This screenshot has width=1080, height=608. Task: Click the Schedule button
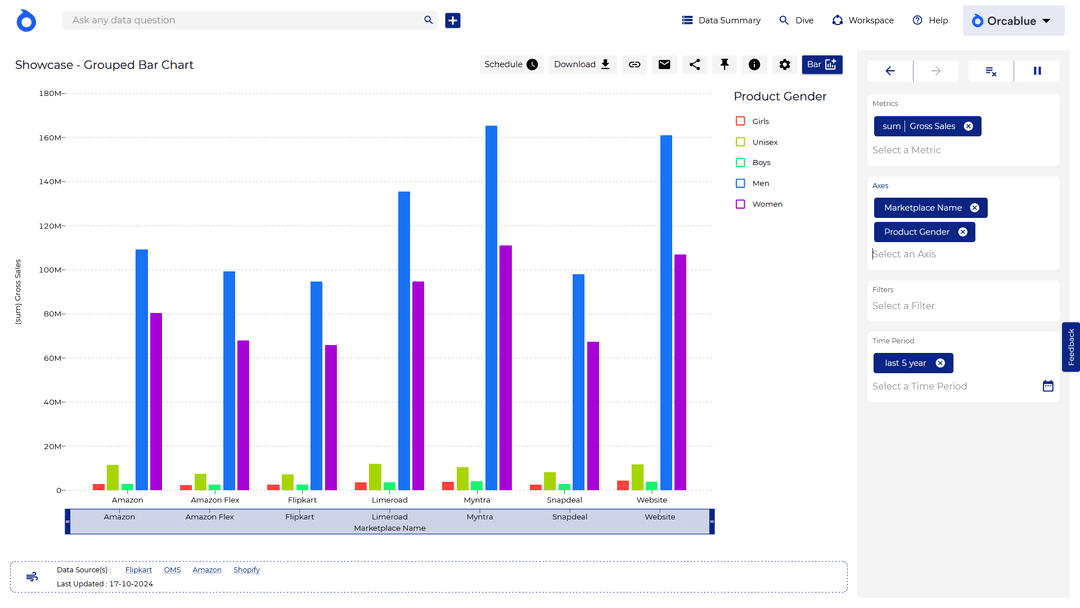point(511,65)
